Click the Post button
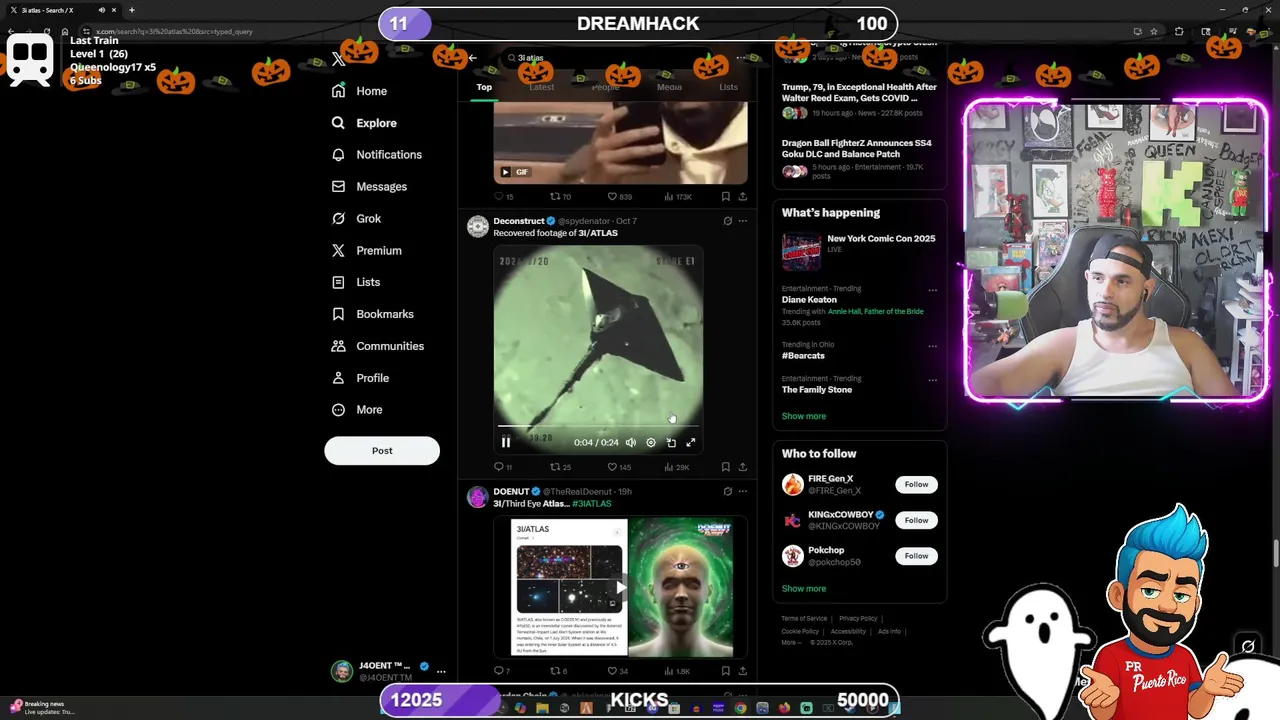This screenshot has height=720, width=1280. coord(382,451)
